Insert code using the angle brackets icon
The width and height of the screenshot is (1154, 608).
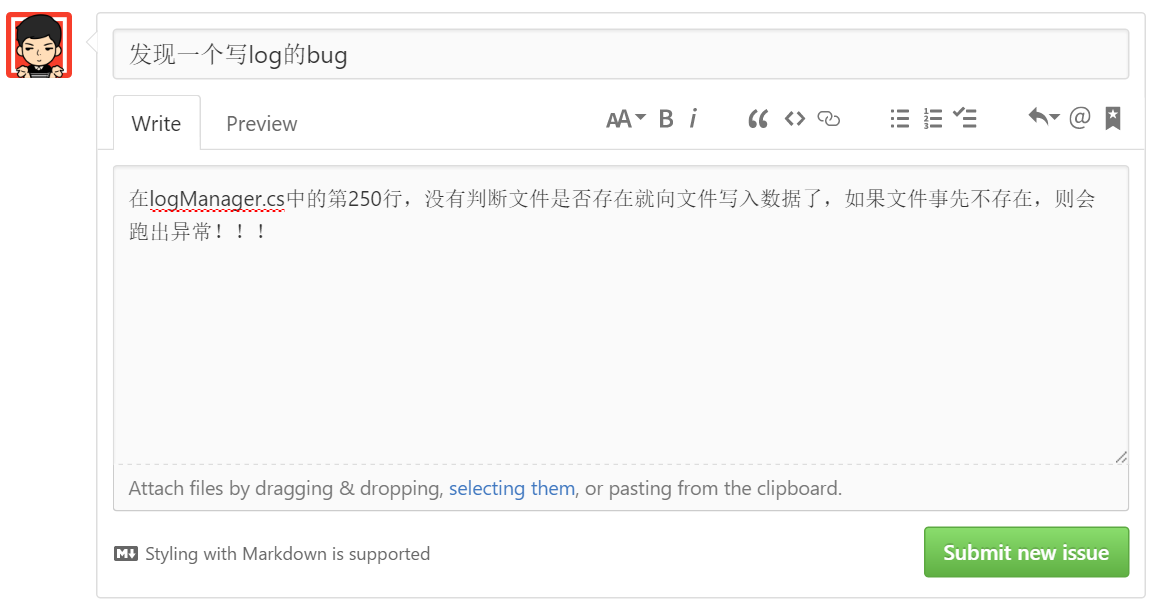pyautogui.click(x=795, y=119)
